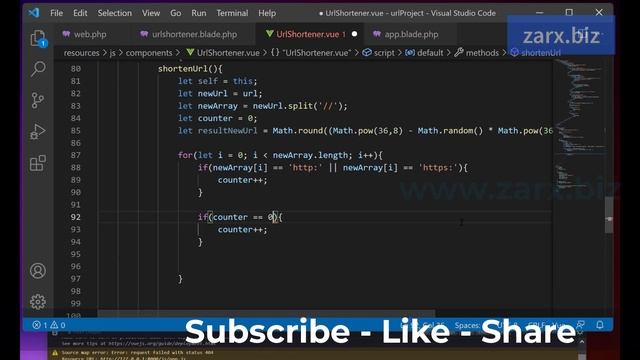
Task: Switch to the urlshortener.blade.php tab
Action: (194, 34)
